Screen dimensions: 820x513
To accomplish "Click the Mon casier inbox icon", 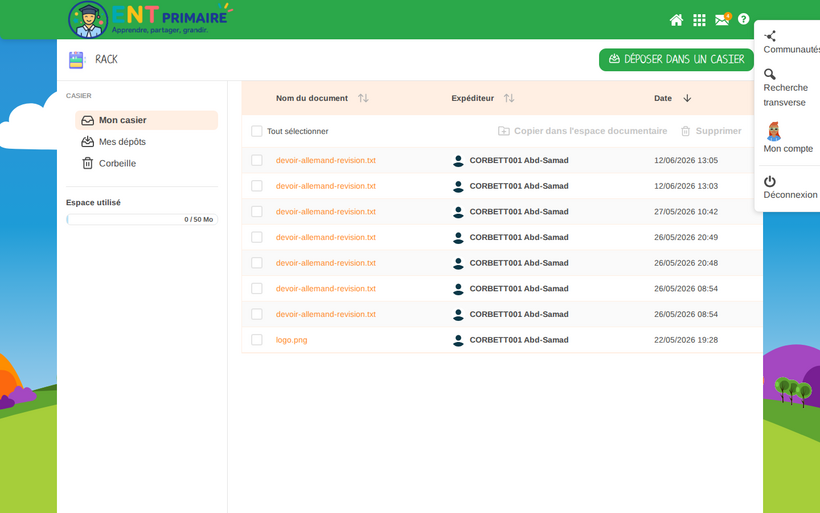I will tap(87, 120).
